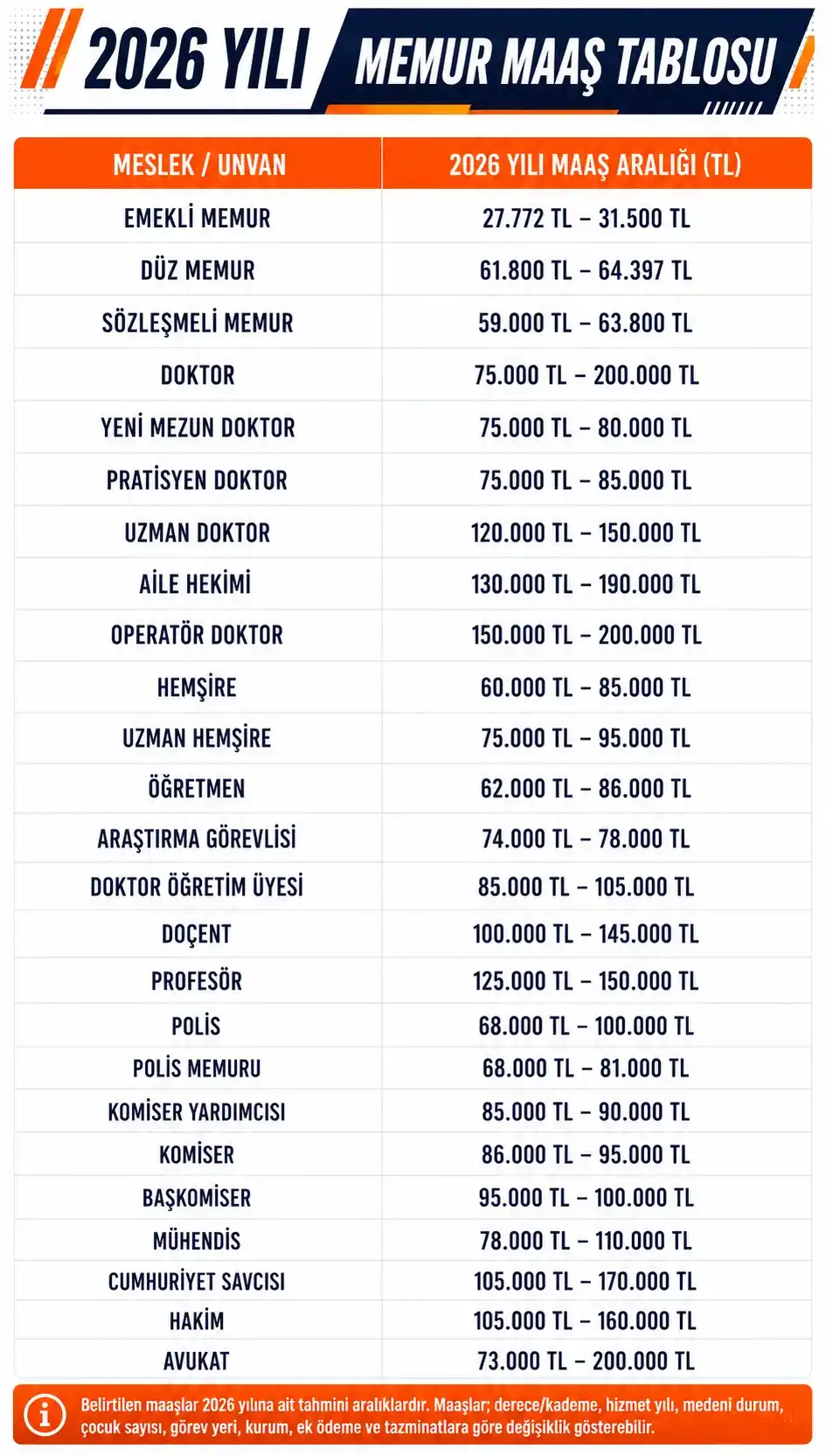This screenshot has width=826, height=1456.
Task: Select the ÖĞRETMEN salary range
Action: (x=586, y=789)
